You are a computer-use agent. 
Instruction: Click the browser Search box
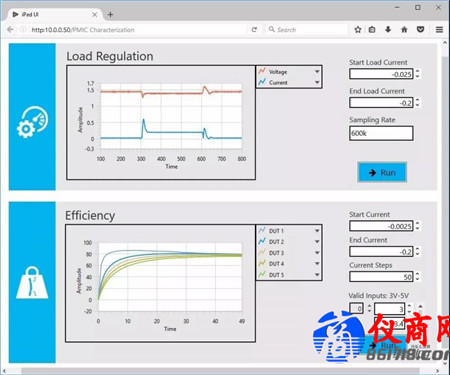tap(307, 30)
